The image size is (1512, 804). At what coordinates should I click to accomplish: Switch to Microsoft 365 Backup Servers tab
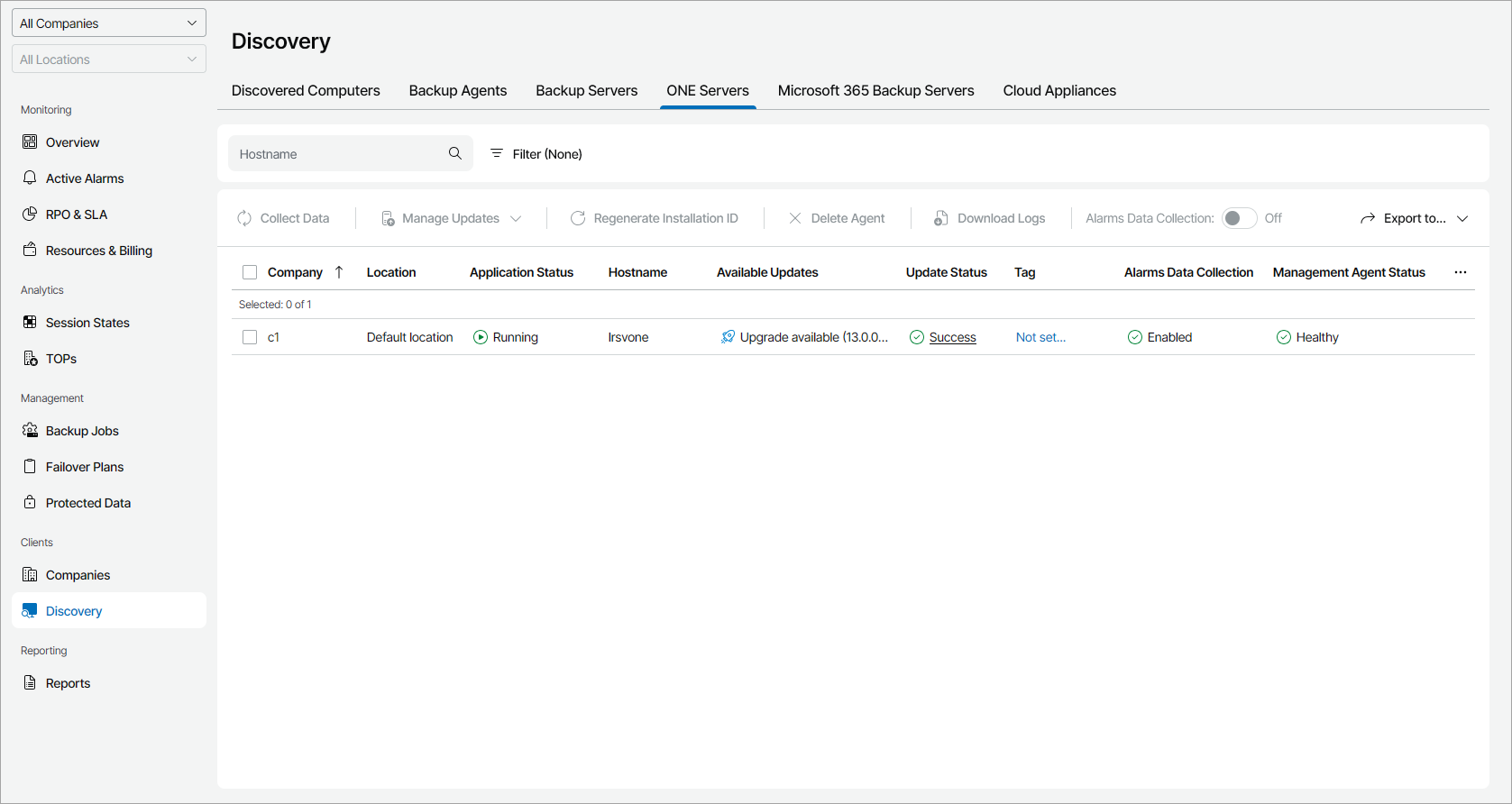[x=875, y=90]
